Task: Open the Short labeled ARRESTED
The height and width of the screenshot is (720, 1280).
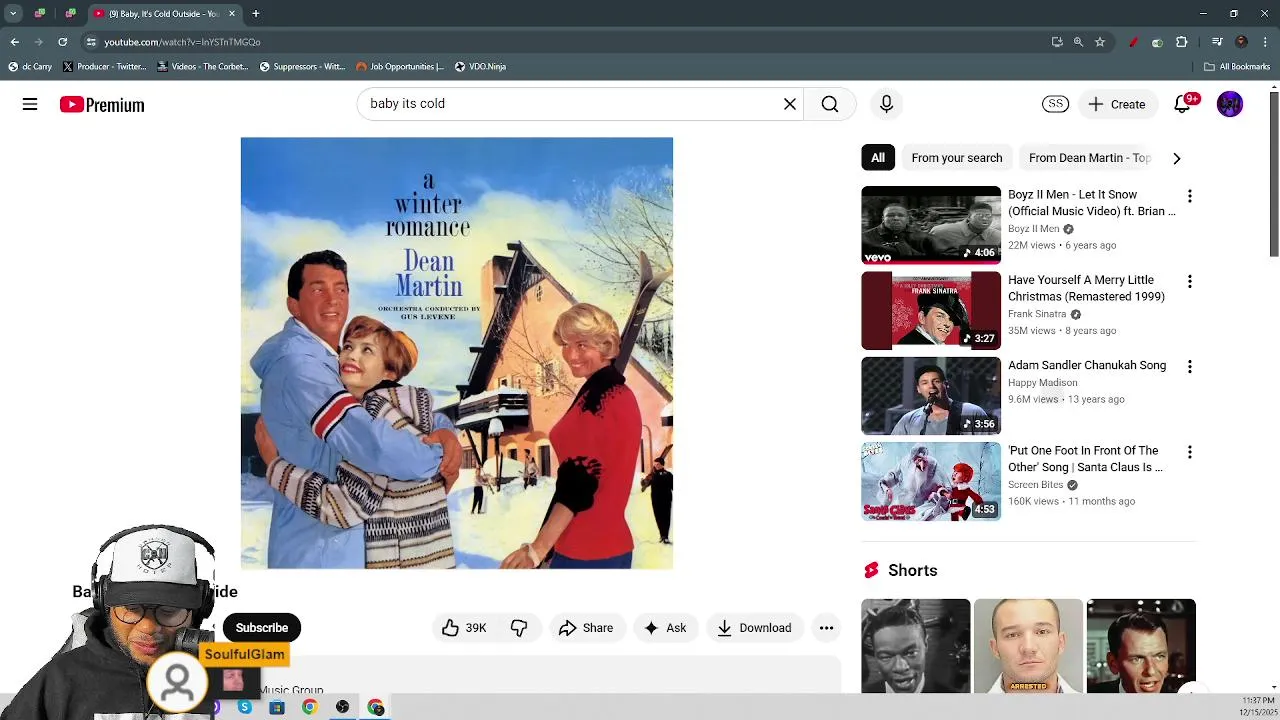Action: point(1028,645)
